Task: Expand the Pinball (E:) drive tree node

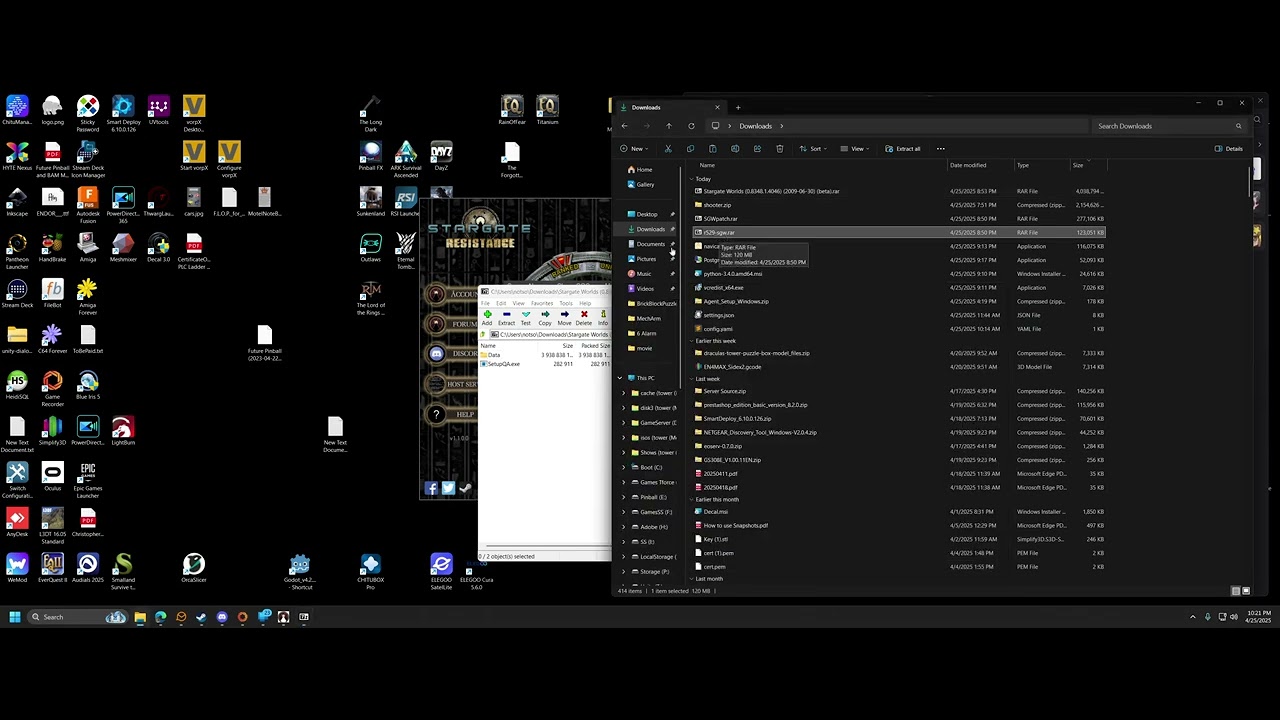Action: pos(624,497)
